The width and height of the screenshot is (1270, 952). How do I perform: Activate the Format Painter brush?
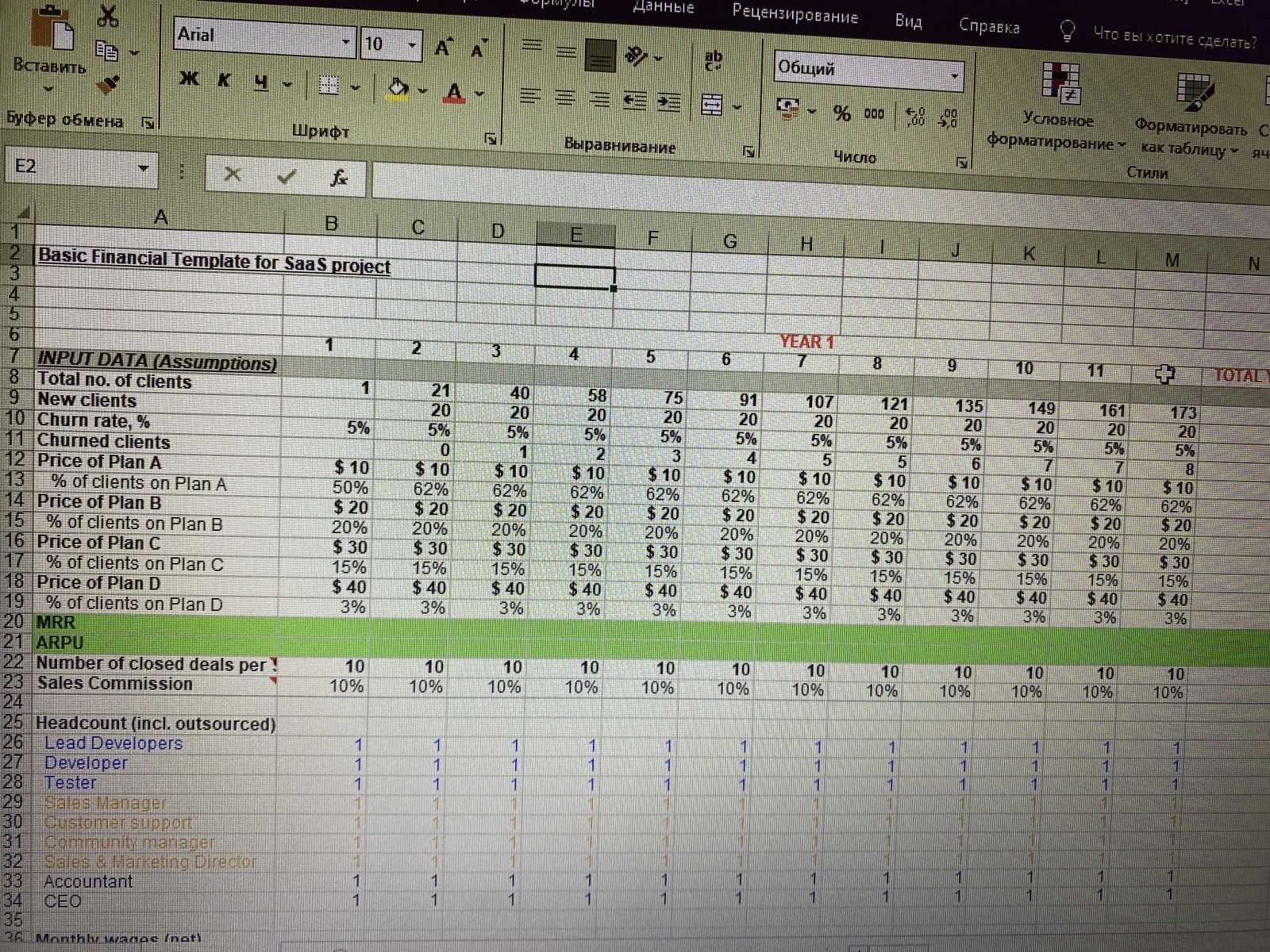pyautogui.click(x=109, y=83)
